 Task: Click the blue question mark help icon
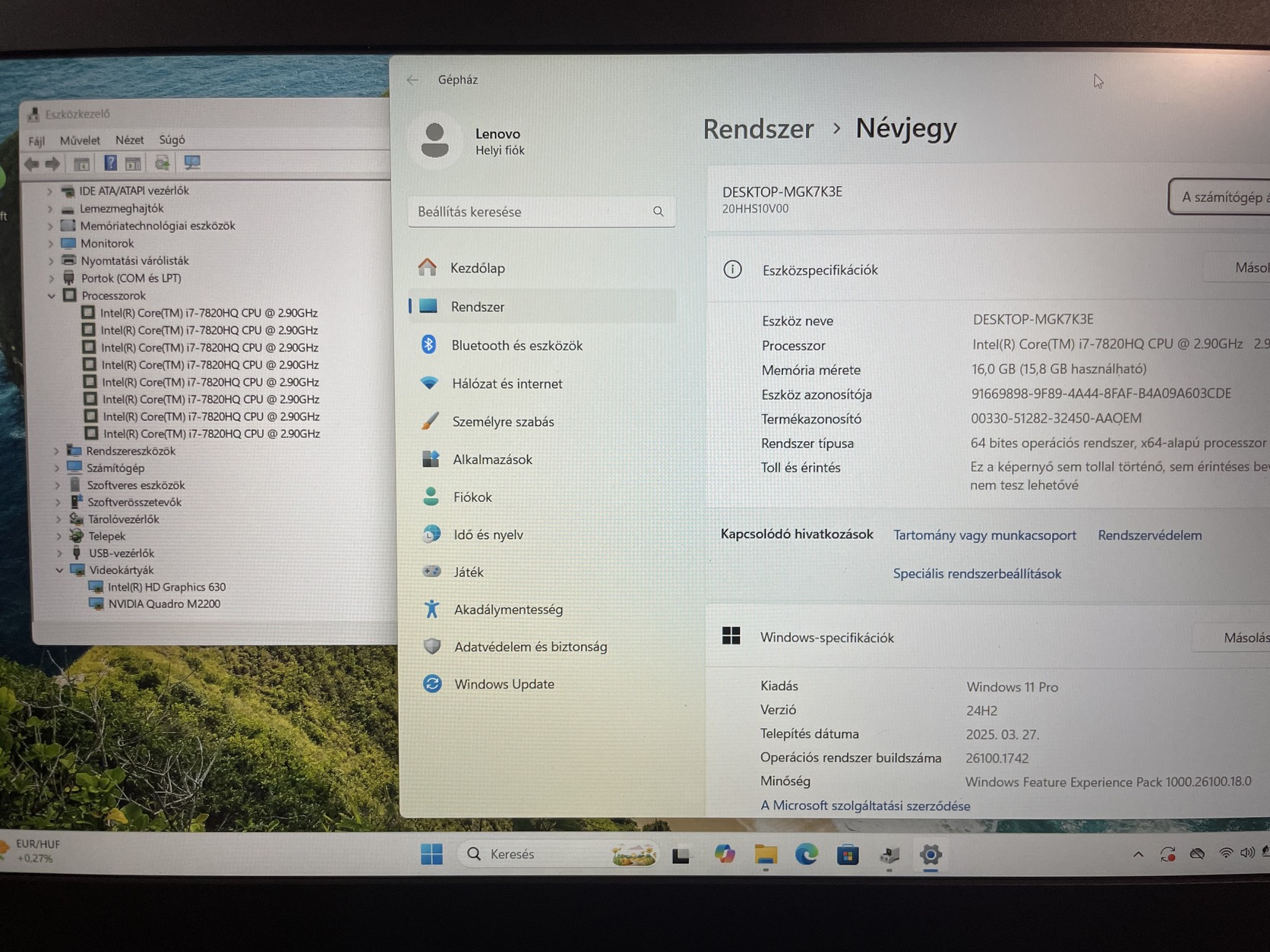(110, 163)
